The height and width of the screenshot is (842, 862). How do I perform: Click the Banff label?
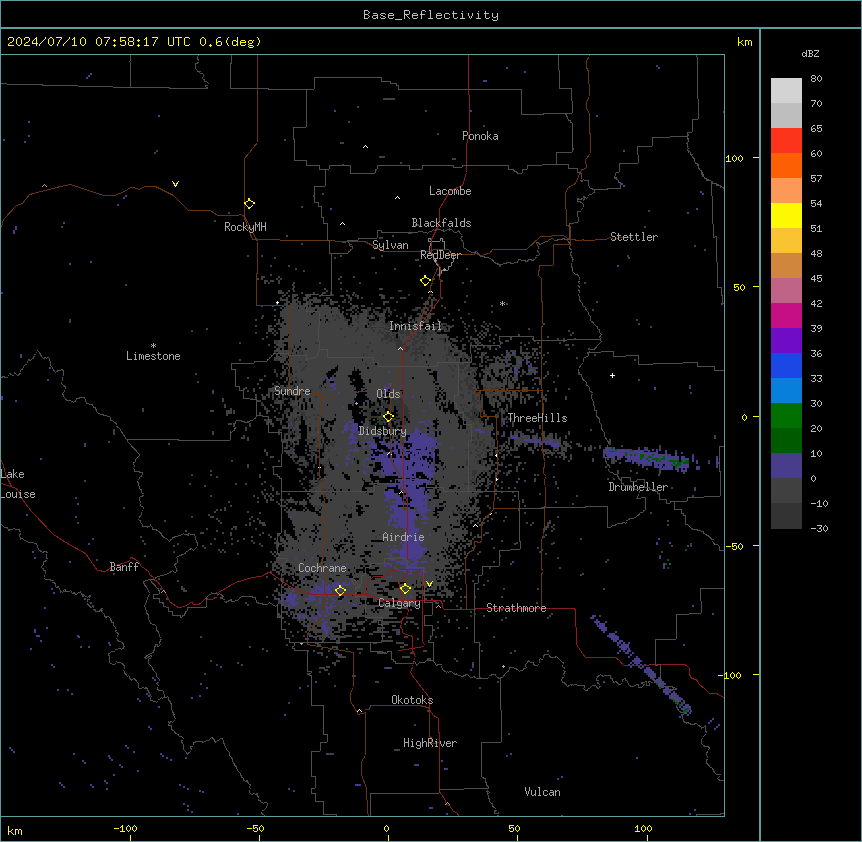[x=124, y=567]
